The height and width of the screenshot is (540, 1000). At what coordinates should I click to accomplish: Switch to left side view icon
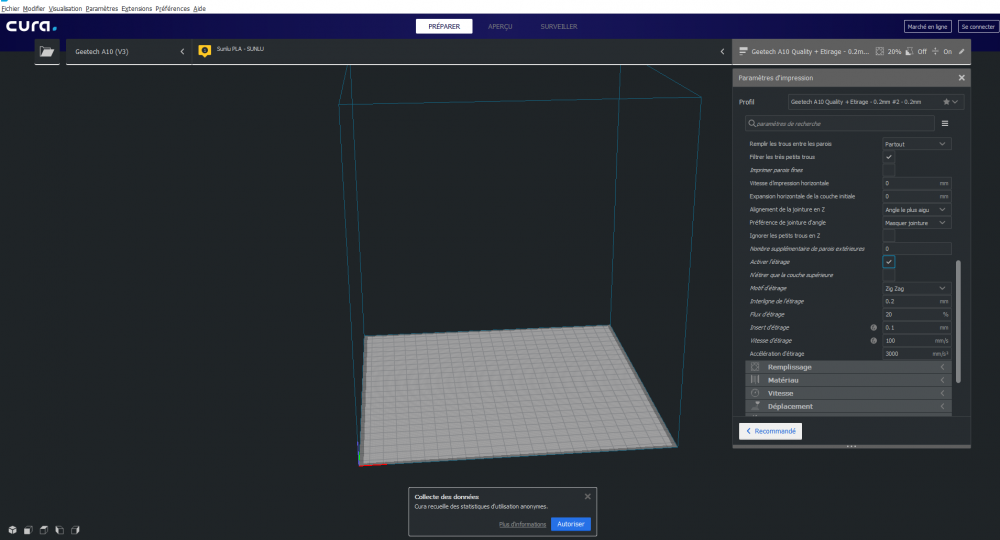[x=59, y=530]
